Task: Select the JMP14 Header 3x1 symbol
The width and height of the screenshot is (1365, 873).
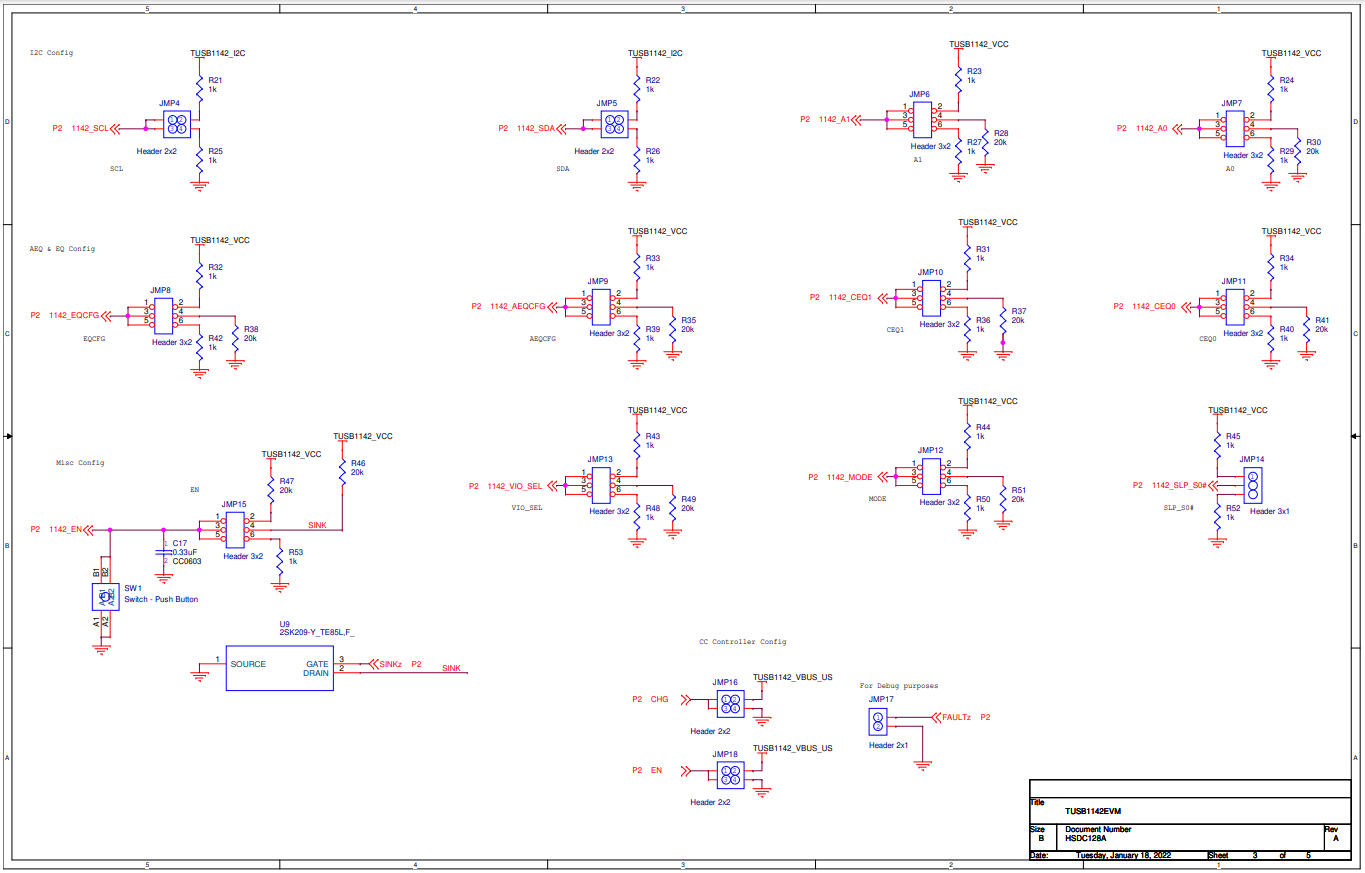Action: [1253, 487]
